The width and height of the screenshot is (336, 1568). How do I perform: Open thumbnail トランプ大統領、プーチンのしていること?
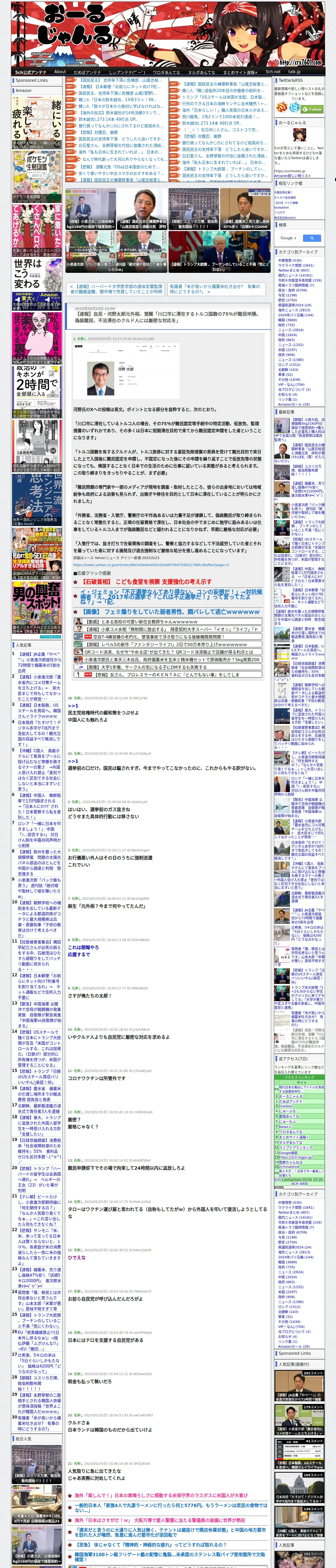coord(220,251)
